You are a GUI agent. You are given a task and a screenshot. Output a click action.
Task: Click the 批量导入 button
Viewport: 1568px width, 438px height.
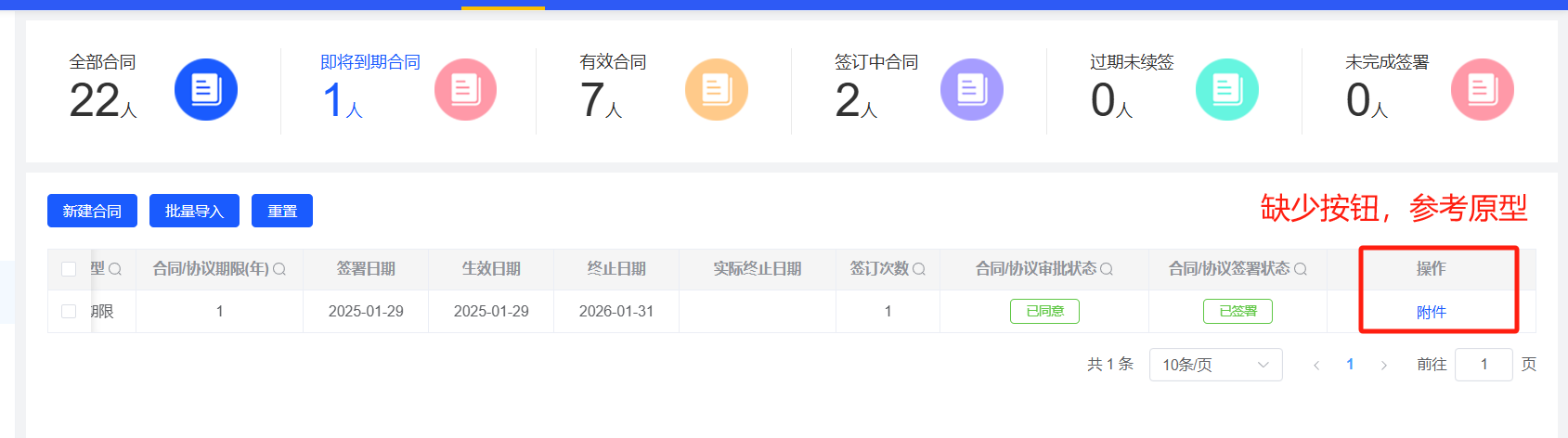[194, 211]
